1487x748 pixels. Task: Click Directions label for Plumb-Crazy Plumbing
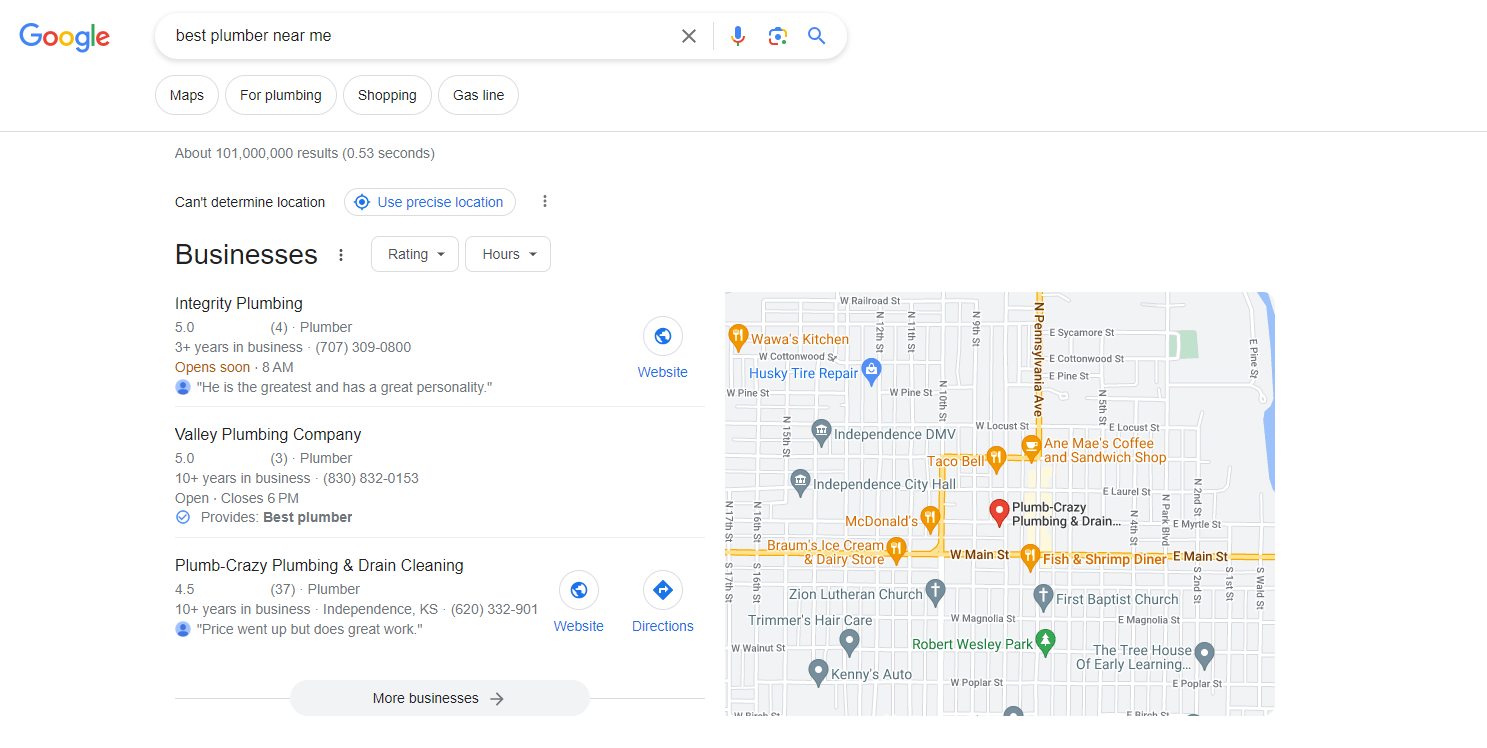(663, 626)
